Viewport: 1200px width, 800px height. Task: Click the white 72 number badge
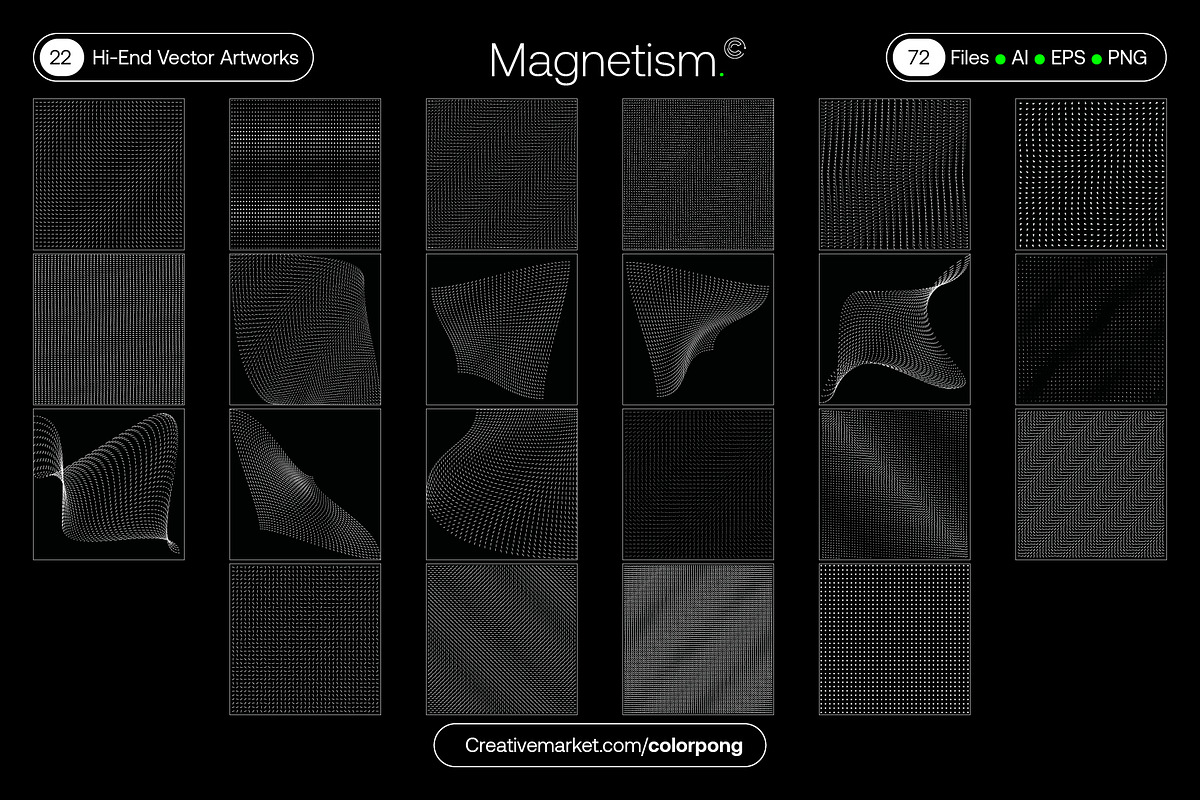click(918, 58)
